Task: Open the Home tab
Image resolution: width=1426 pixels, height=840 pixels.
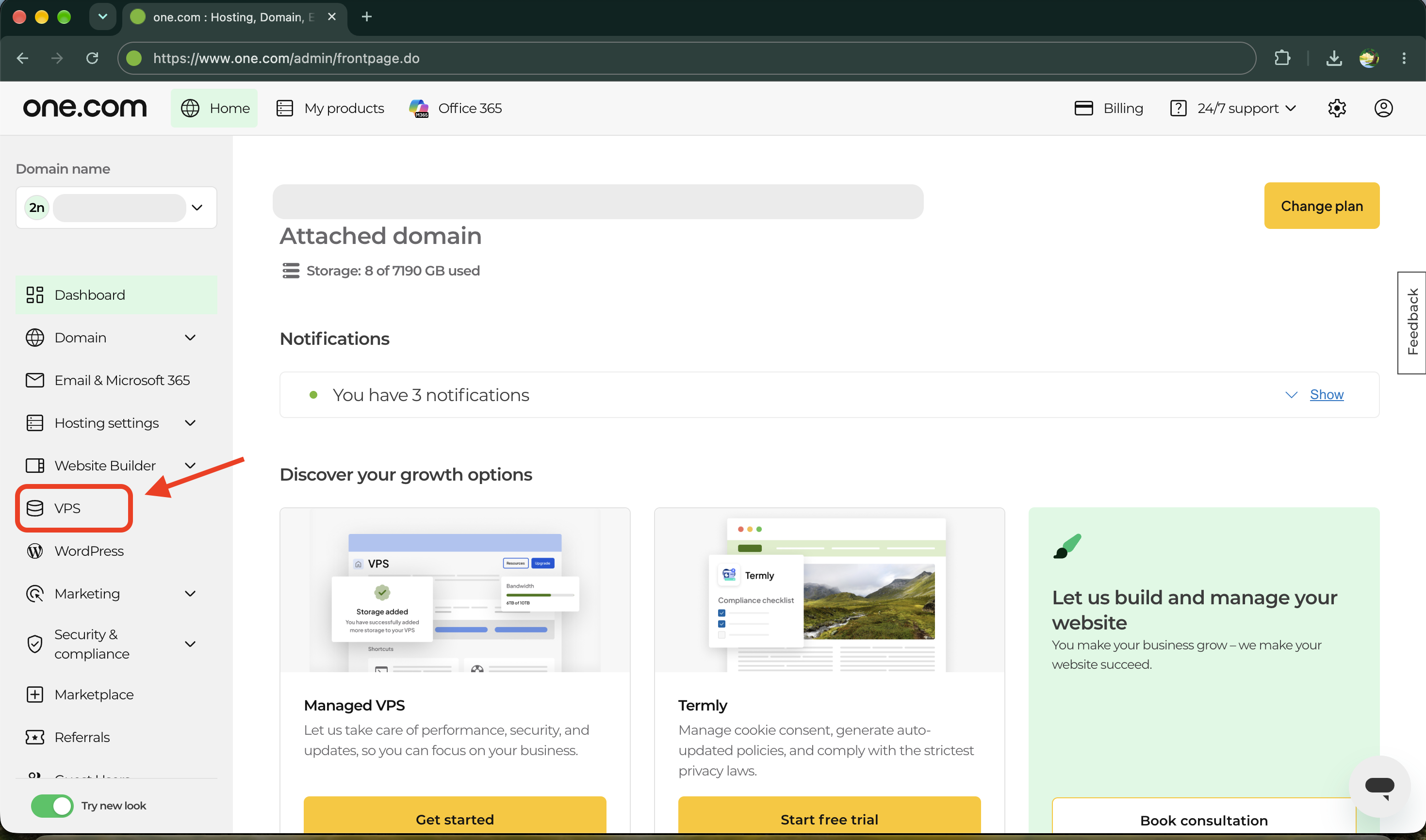Action: [x=214, y=108]
